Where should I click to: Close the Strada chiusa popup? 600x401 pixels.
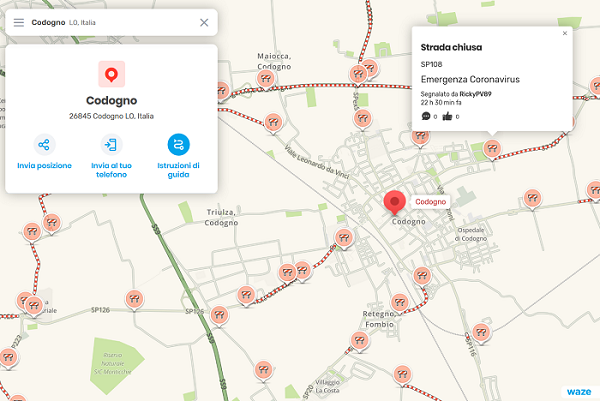pyautogui.click(x=565, y=33)
